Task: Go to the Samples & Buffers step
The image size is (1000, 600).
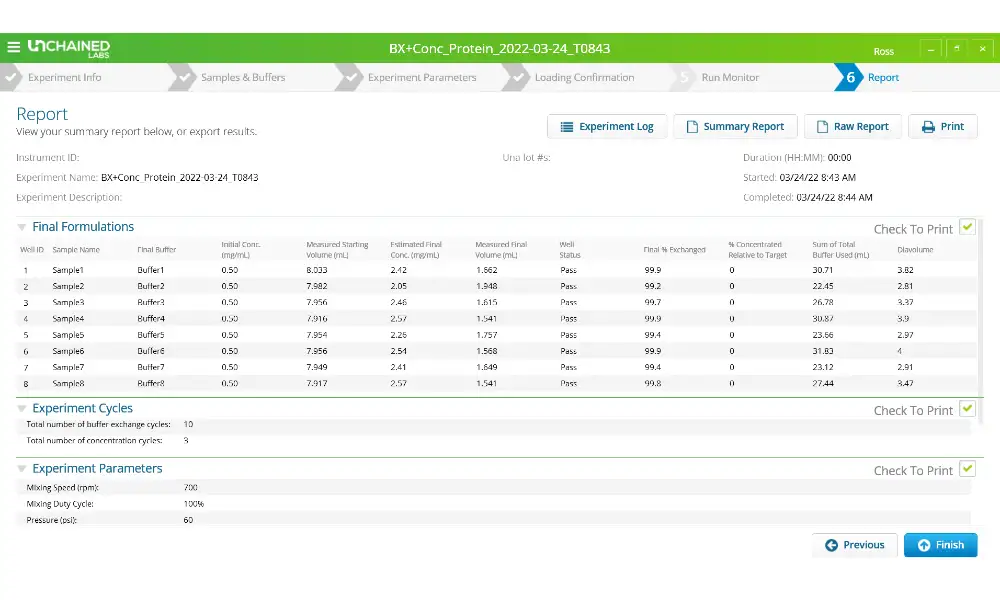Action: [242, 77]
